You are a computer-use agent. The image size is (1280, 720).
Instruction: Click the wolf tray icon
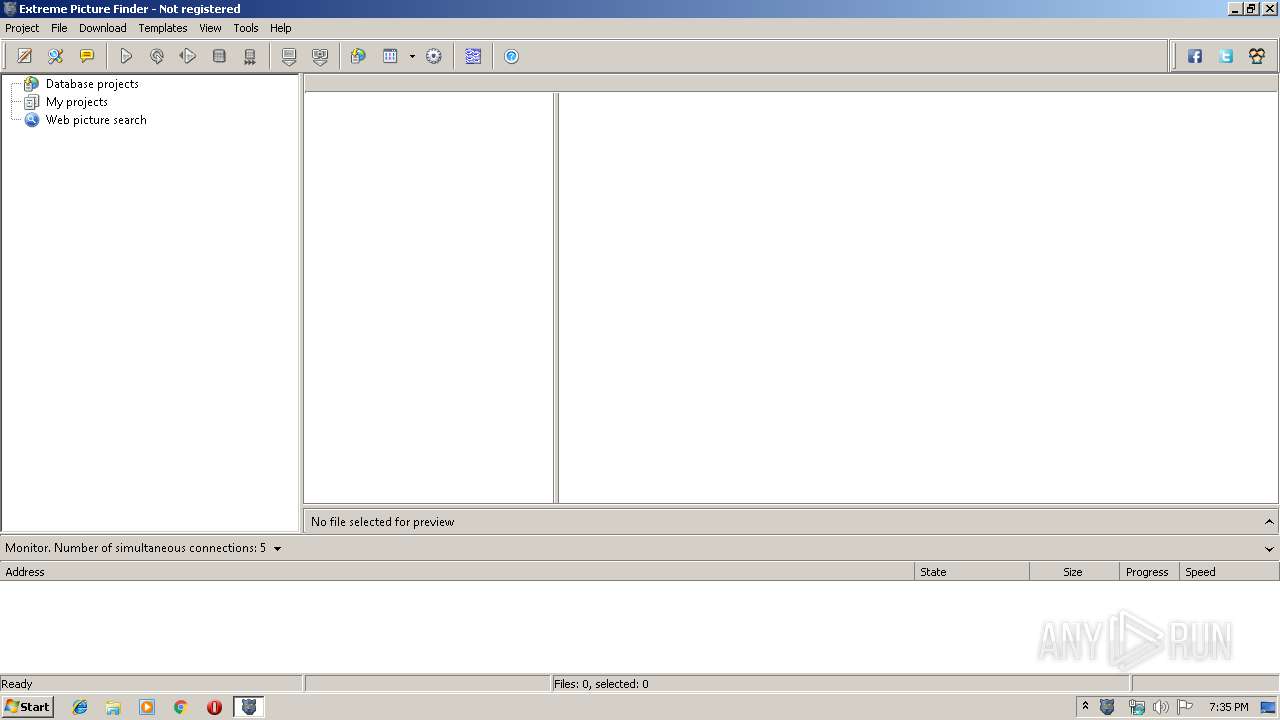[x=1107, y=707]
